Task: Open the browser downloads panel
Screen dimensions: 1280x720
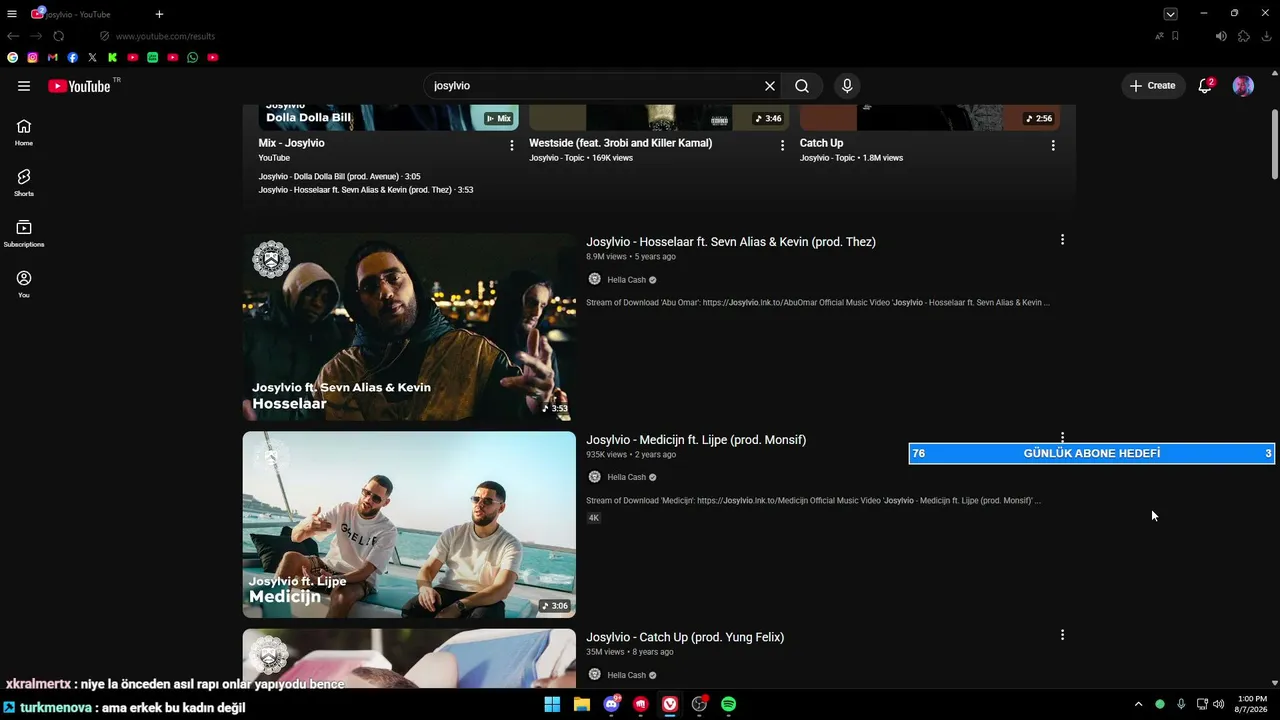Action: 1266,36
